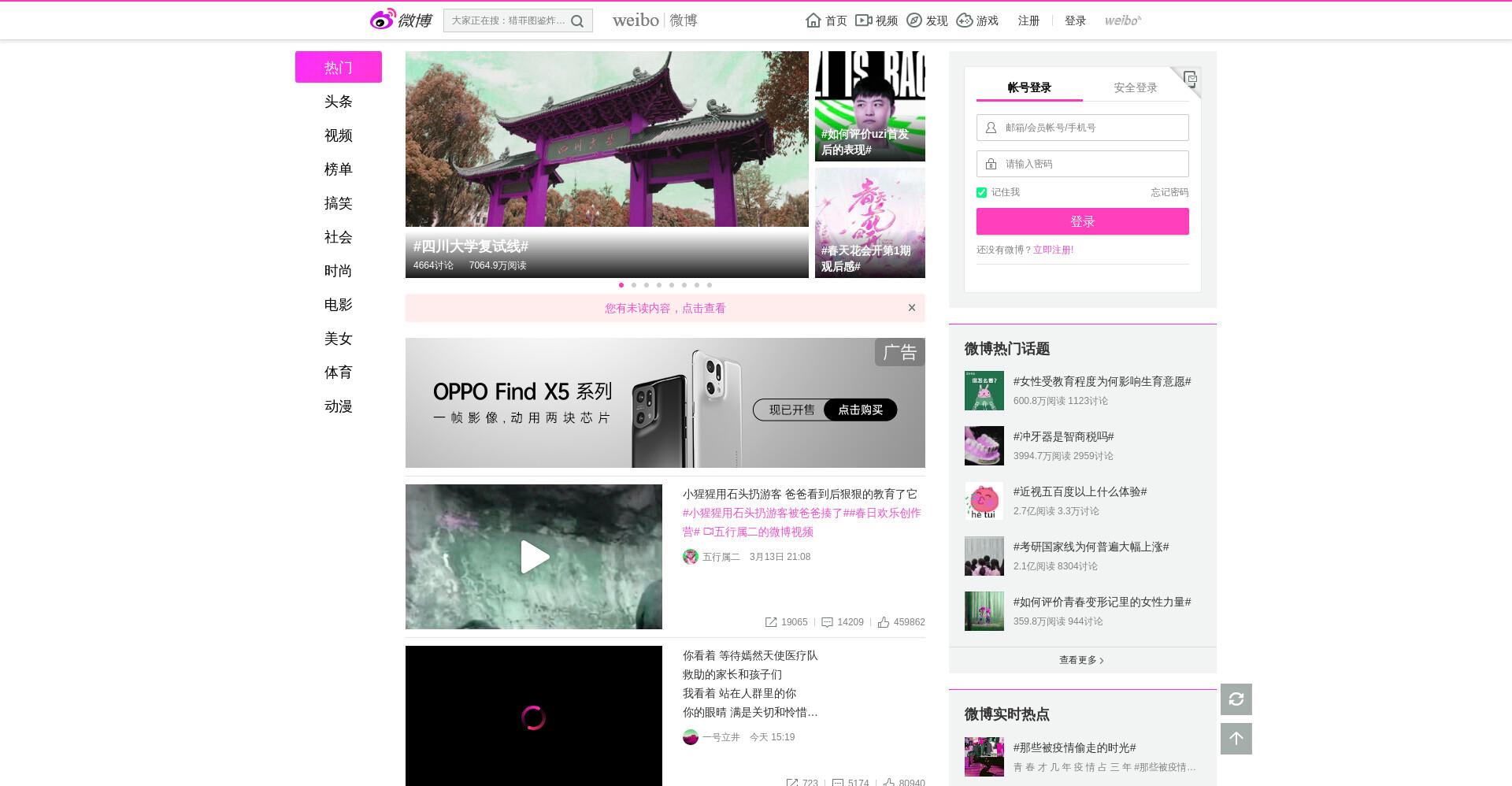This screenshot has height=786, width=1512.
Task: Click 登录 link in header
Action: [1075, 20]
